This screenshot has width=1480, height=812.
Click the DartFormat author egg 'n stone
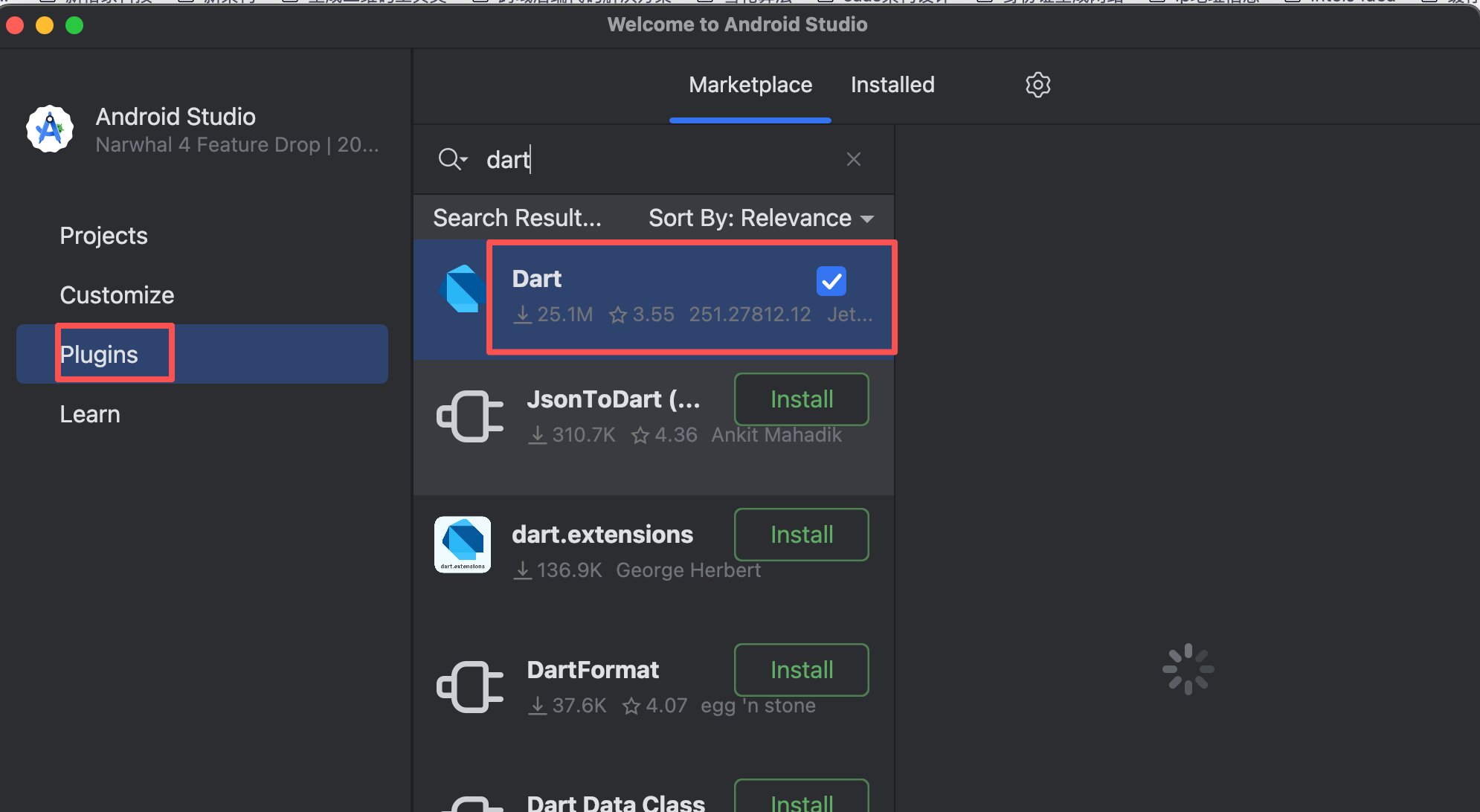[x=758, y=706]
